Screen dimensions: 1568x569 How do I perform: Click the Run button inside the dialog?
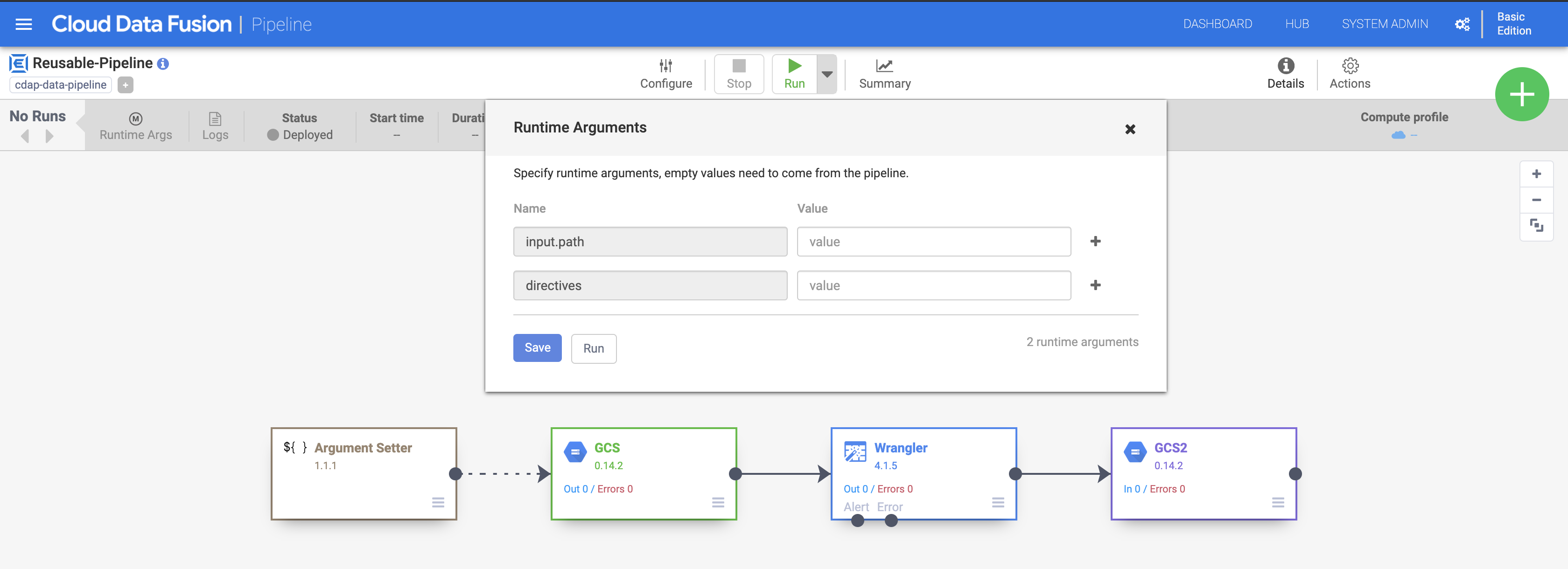594,349
